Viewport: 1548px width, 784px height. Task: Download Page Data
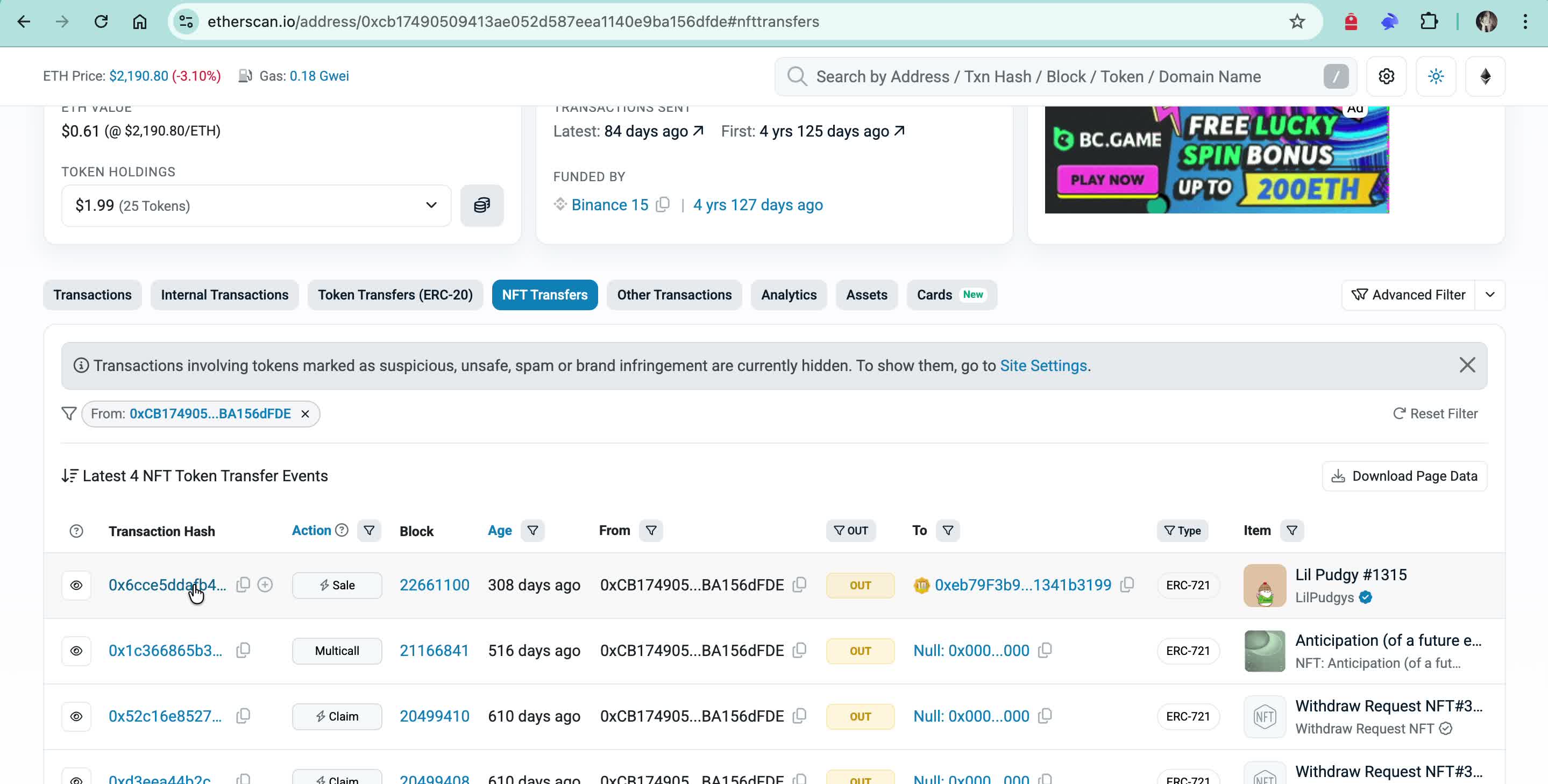click(x=1404, y=476)
